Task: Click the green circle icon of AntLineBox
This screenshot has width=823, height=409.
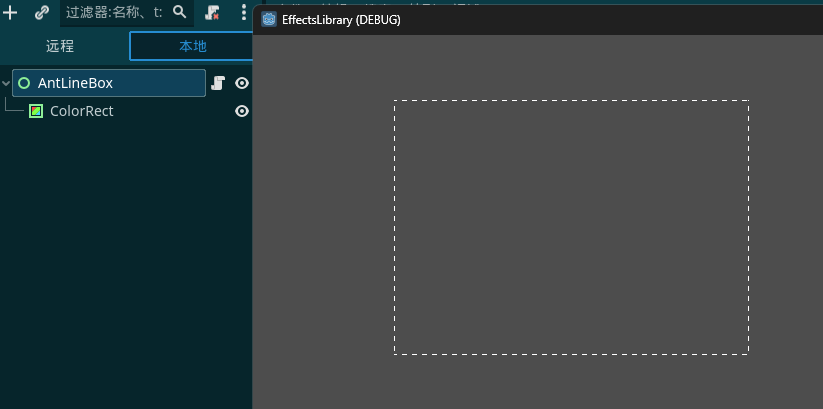Action: tap(24, 83)
